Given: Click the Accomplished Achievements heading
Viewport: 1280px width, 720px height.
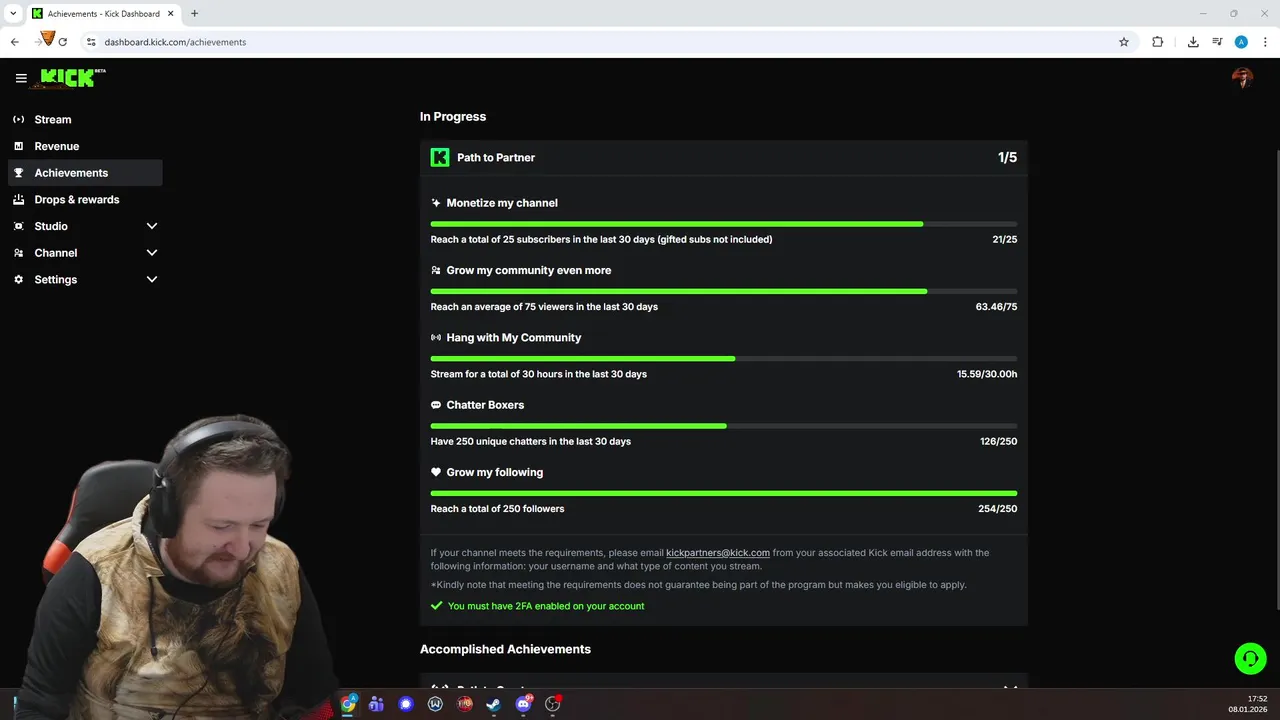Looking at the screenshot, I should pyautogui.click(x=505, y=649).
